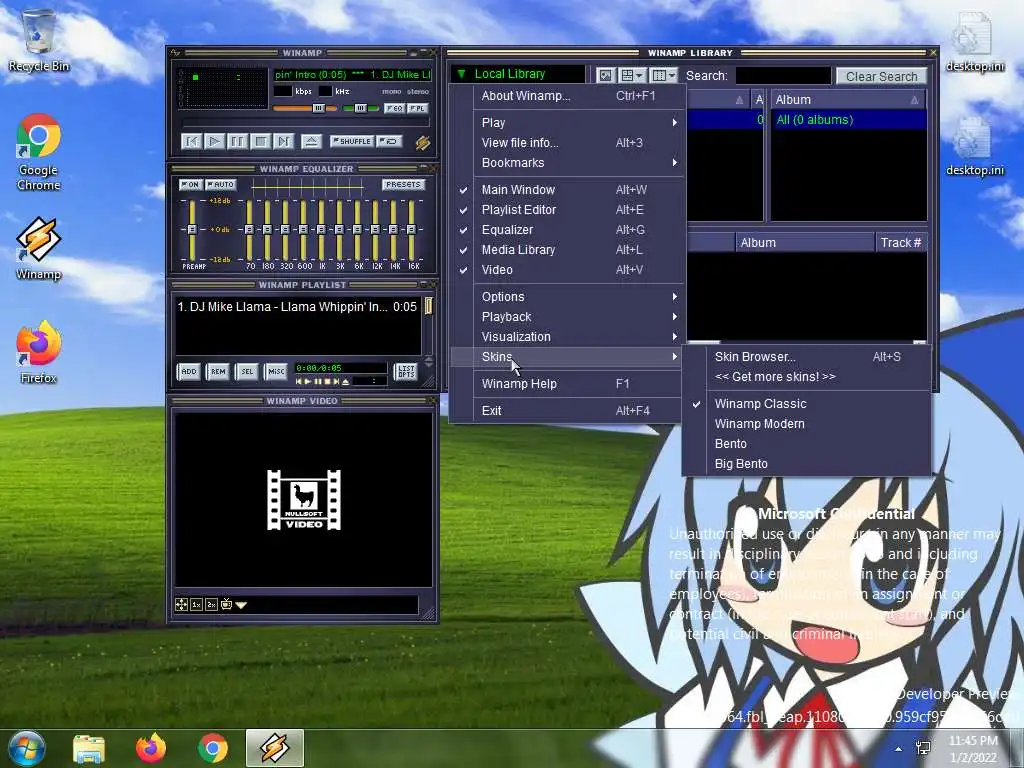Open the playlist LIST OPTS menu button
The height and width of the screenshot is (768, 1024).
[406, 372]
